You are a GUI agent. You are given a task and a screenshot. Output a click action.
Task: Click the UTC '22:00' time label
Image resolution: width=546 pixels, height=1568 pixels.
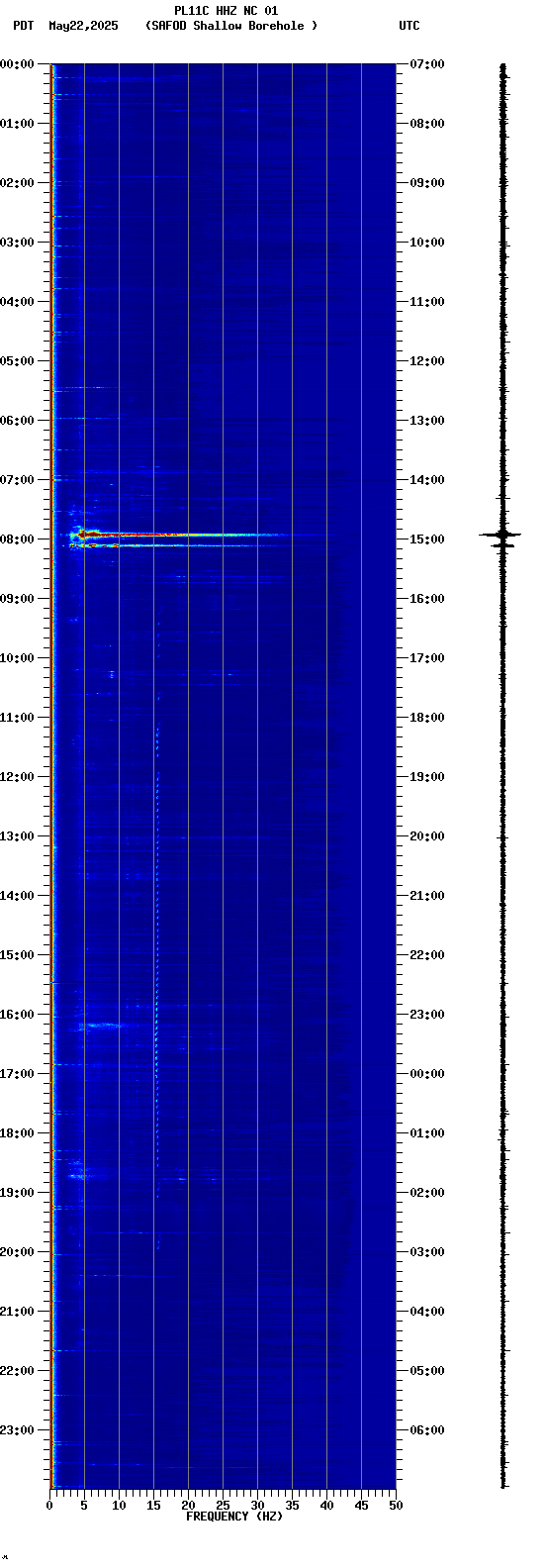click(427, 955)
